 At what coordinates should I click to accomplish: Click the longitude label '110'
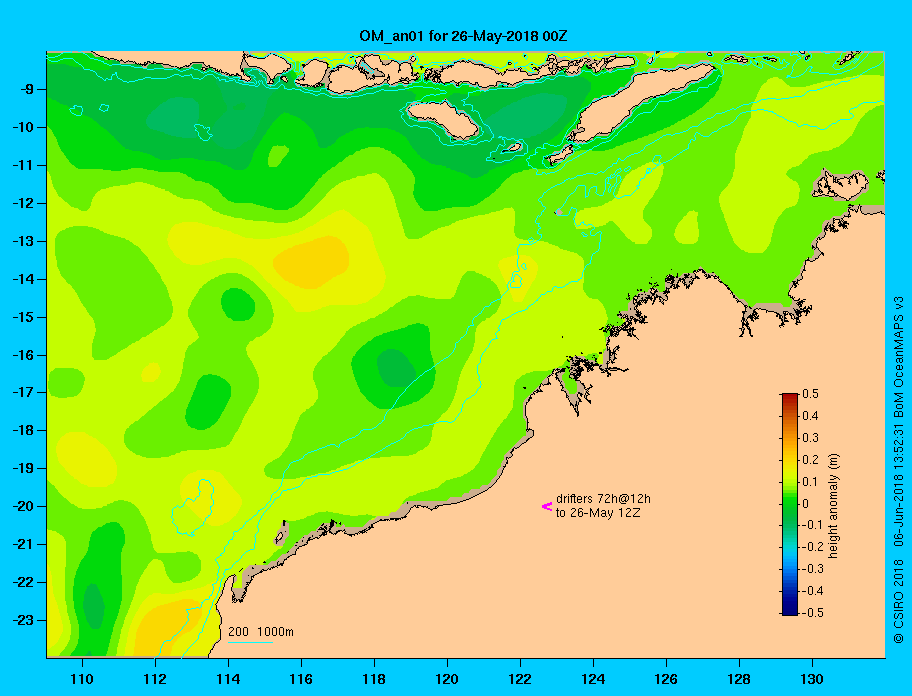(82, 679)
